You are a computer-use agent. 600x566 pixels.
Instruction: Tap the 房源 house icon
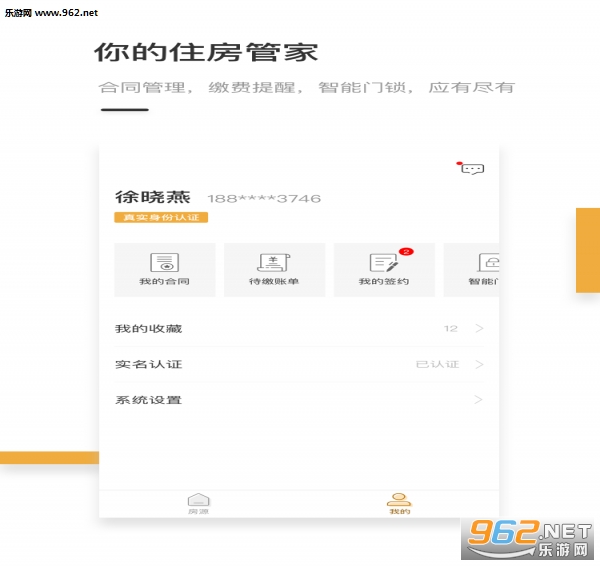pyautogui.click(x=199, y=499)
